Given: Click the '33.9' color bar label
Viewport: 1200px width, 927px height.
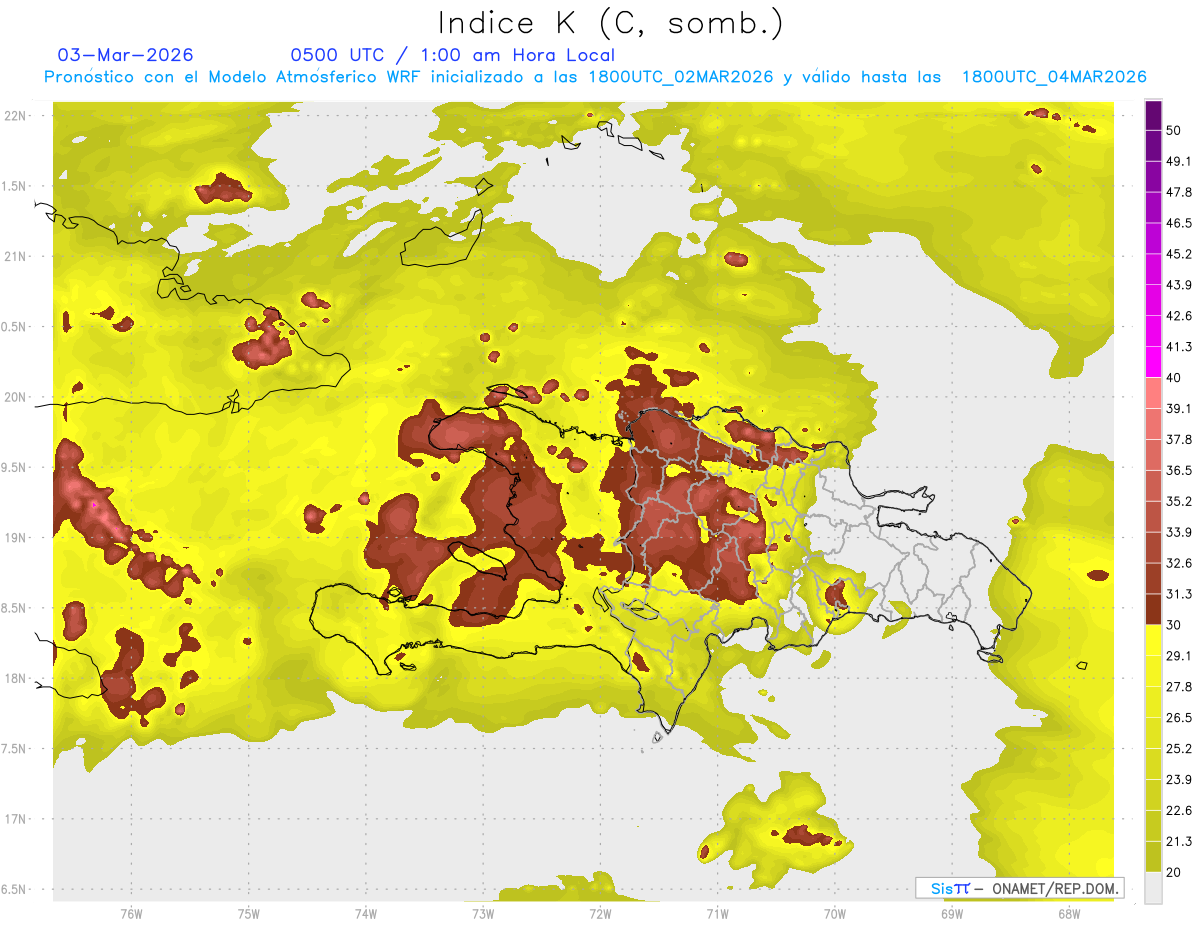Looking at the screenshot, I should (1179, 532).
